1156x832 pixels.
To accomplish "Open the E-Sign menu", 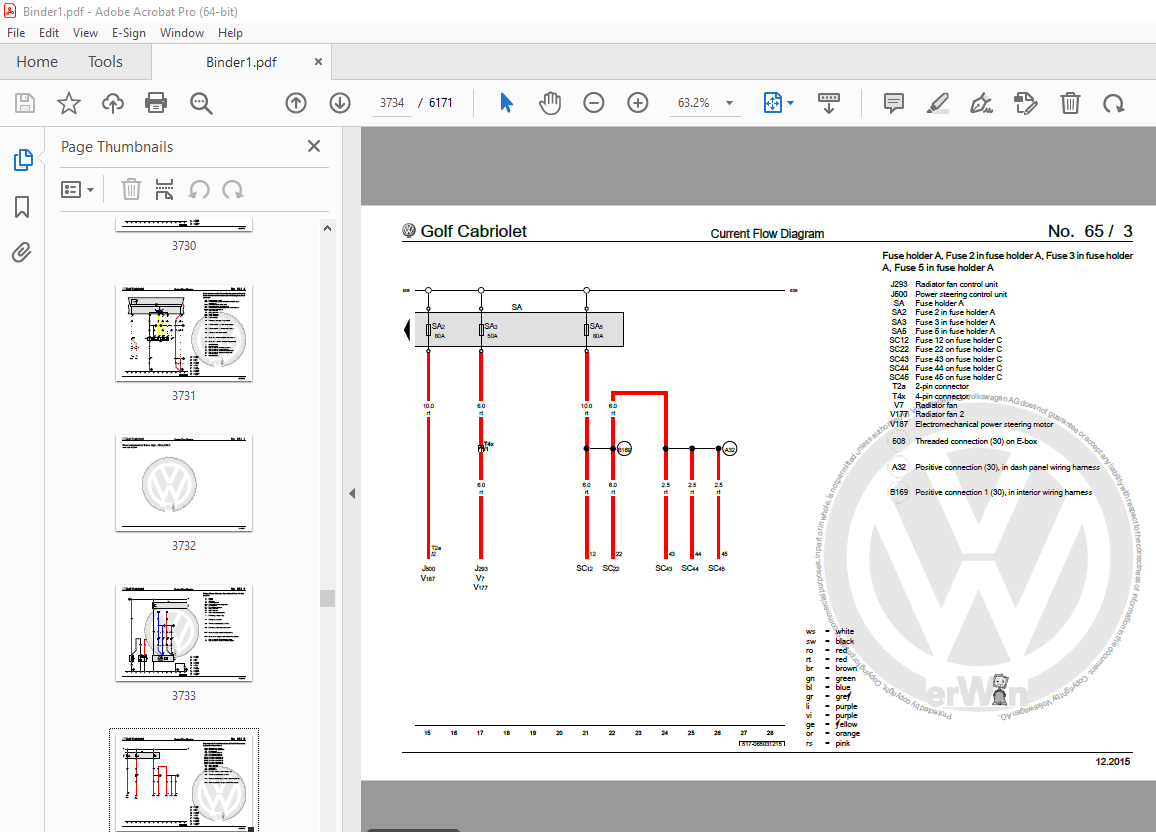I will point(128,32).
